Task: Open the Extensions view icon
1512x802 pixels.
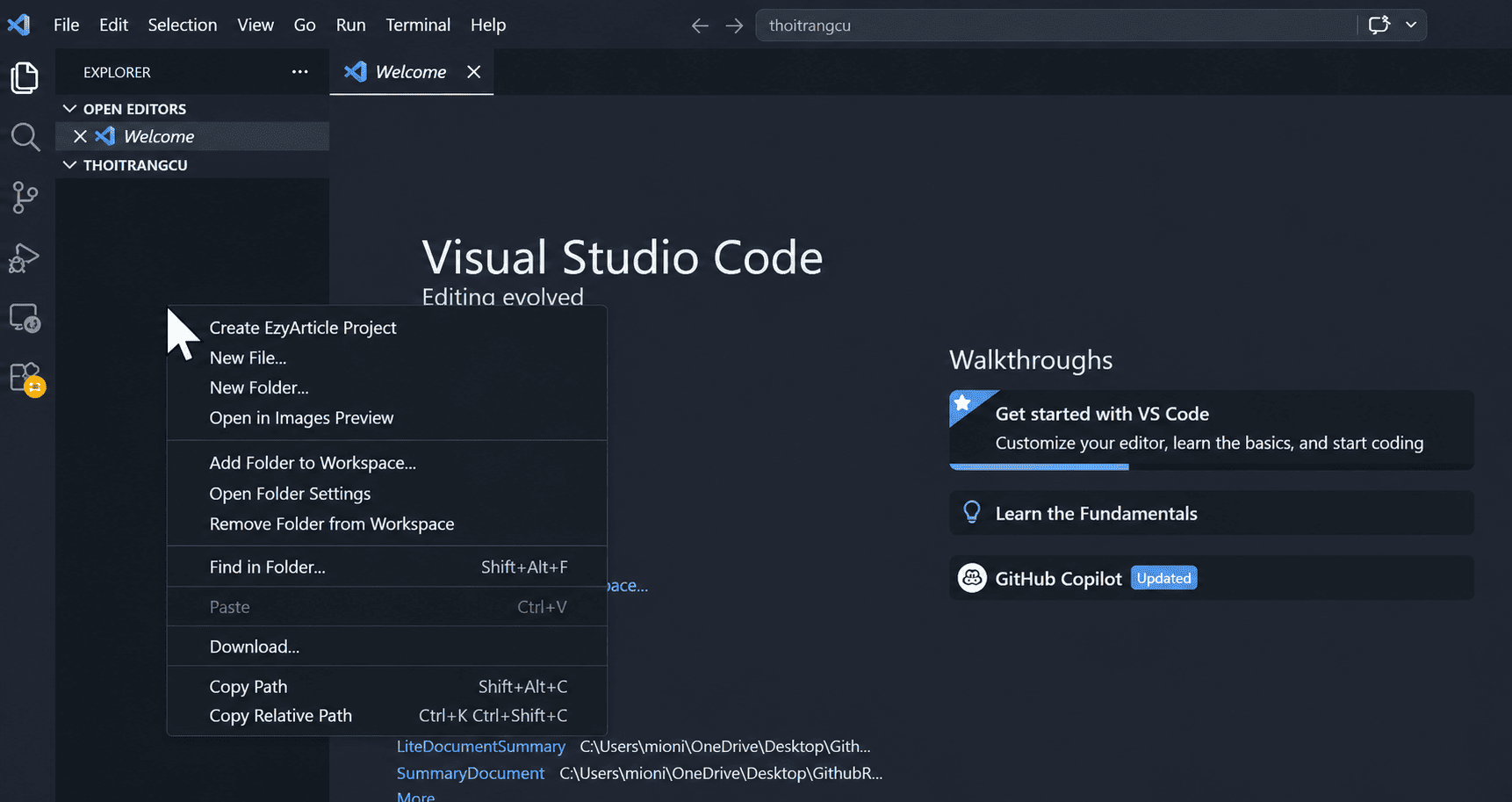Action: (x=26, y=379)
